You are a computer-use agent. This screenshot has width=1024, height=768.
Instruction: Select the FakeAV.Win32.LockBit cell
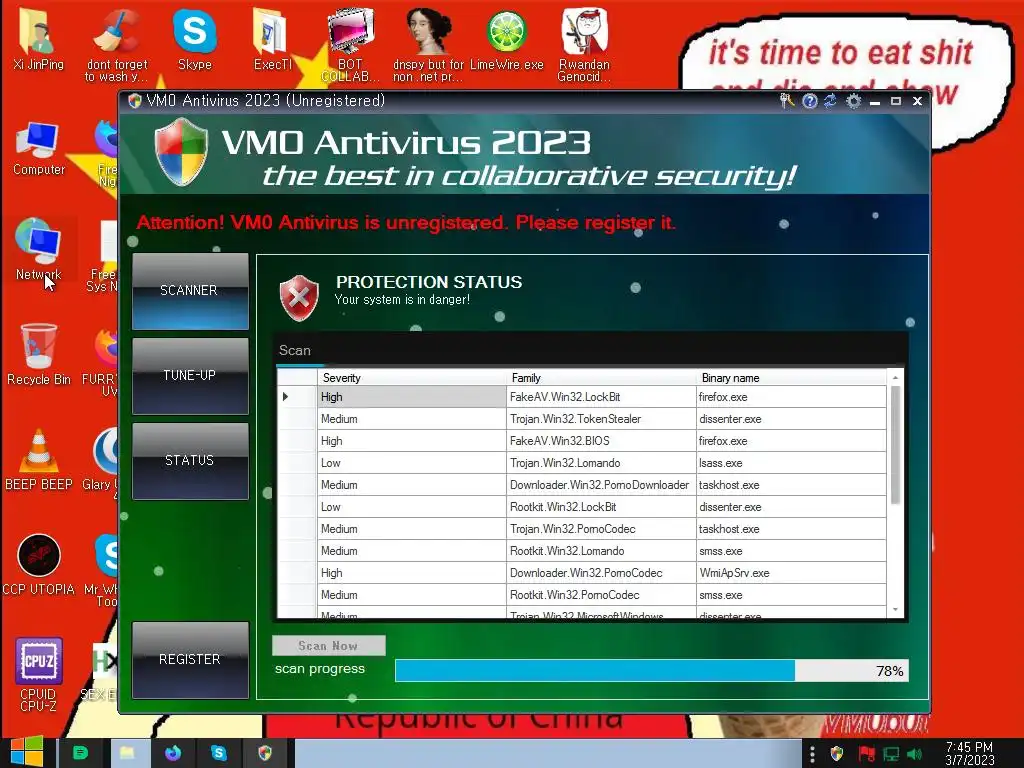point(601,397)
